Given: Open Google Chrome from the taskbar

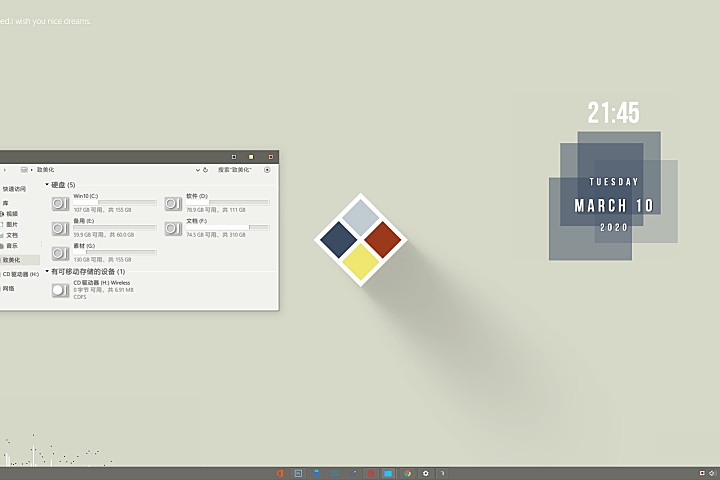Looking at the screenshot, I should point(407,473).
